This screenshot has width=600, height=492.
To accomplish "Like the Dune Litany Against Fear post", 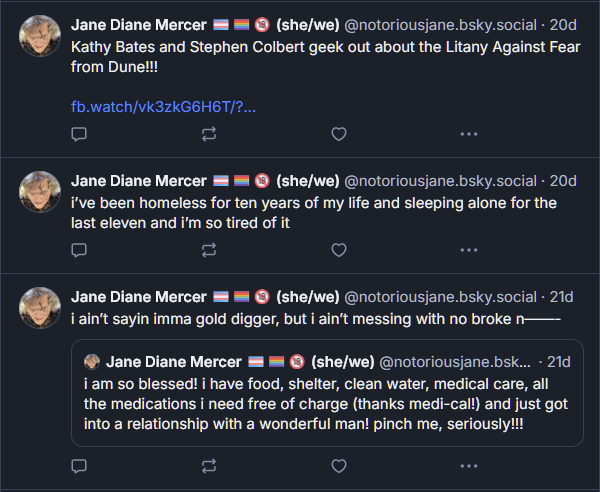I will point(339,134).
